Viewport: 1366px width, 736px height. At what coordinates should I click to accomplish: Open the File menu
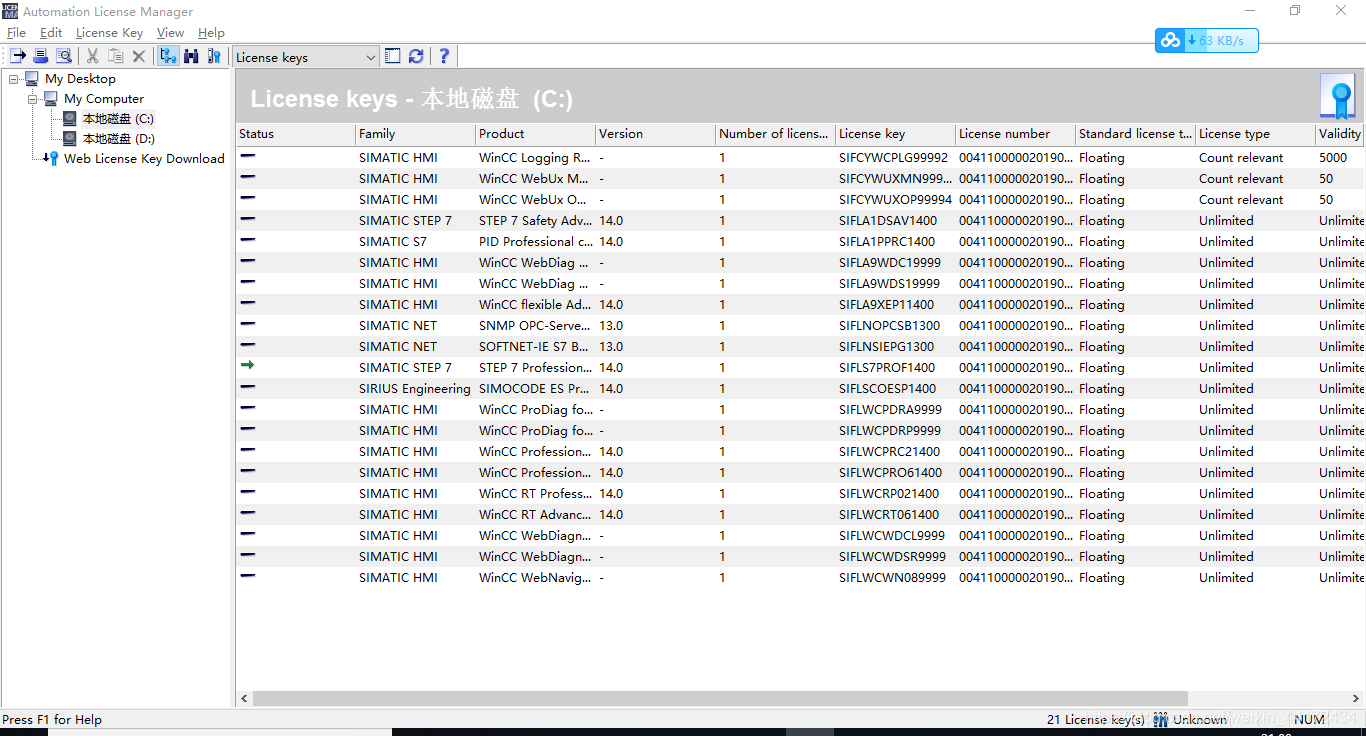16,33
